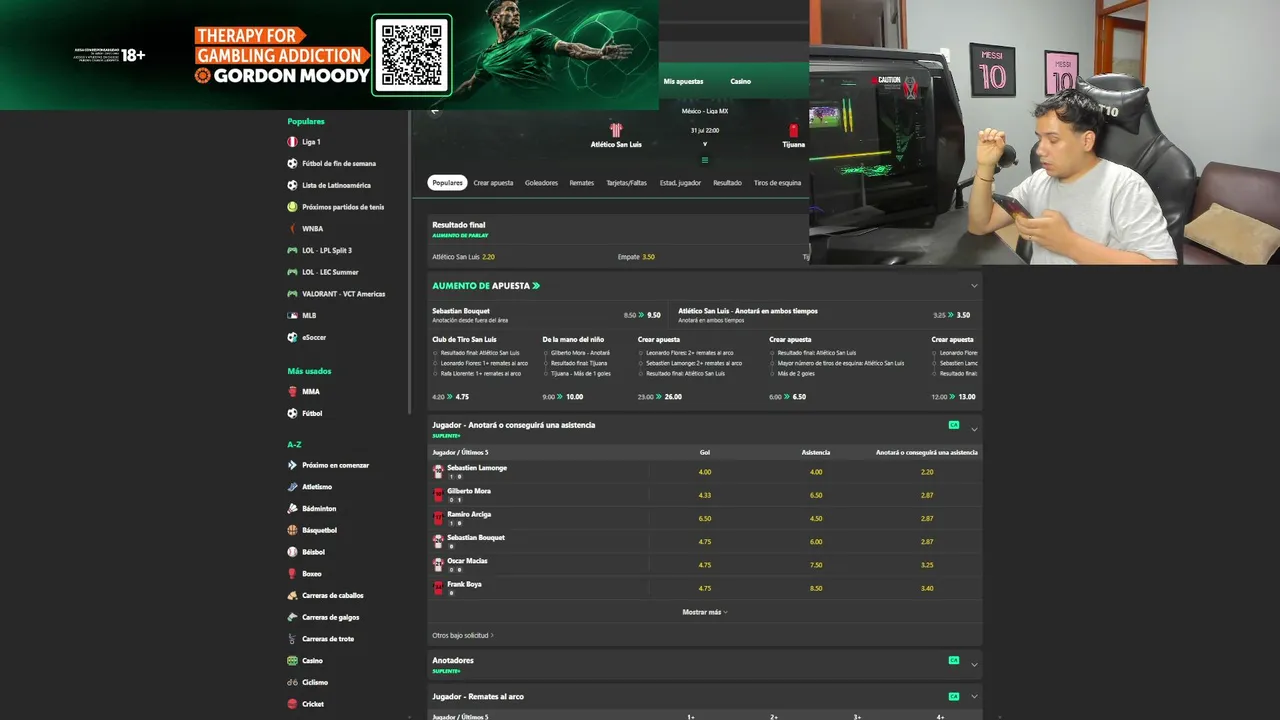Image resolution: width=1280 pixels, height=720 pixels.
Task: Click the sports sidebar scrollbar
Action: (x=409, y=260)
